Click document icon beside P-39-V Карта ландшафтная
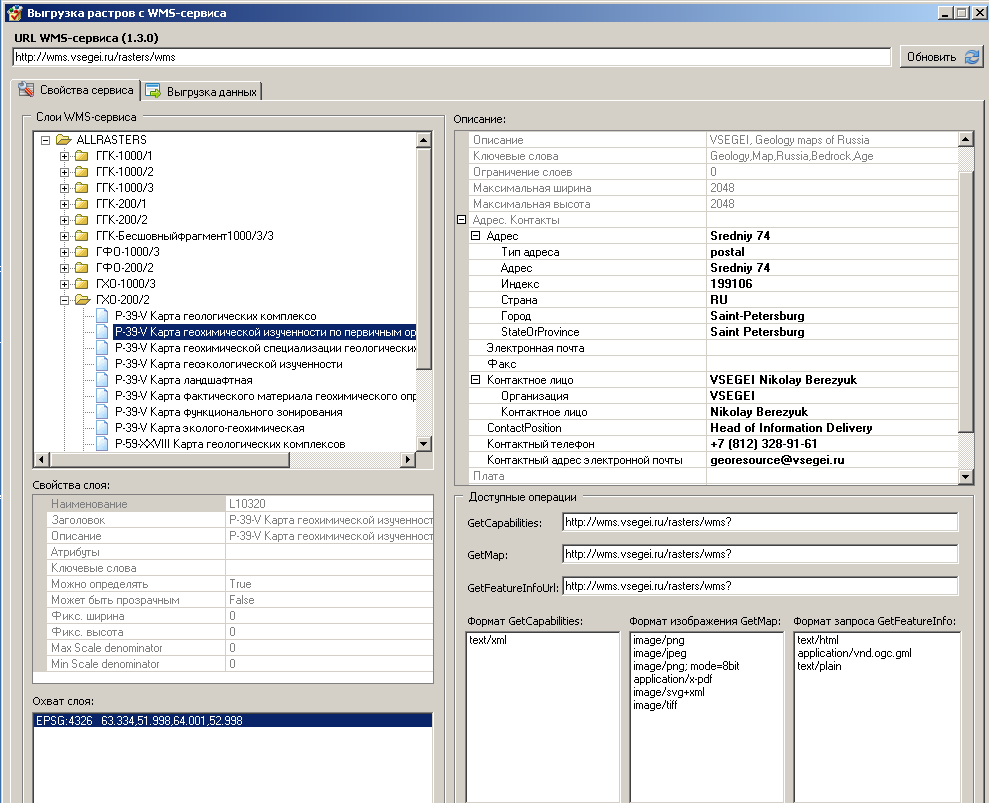Image resolution: width=989 pixels, height=803 pixels. pyautogui.click(x=101, y=380)
